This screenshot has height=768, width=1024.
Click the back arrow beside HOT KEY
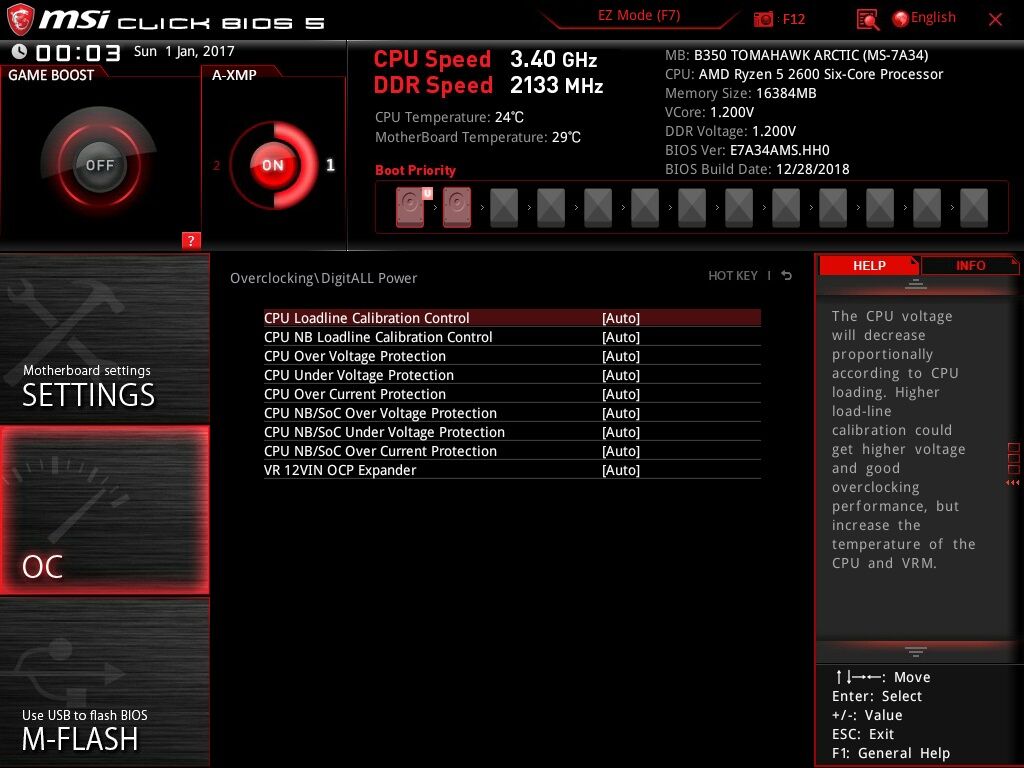786,276
